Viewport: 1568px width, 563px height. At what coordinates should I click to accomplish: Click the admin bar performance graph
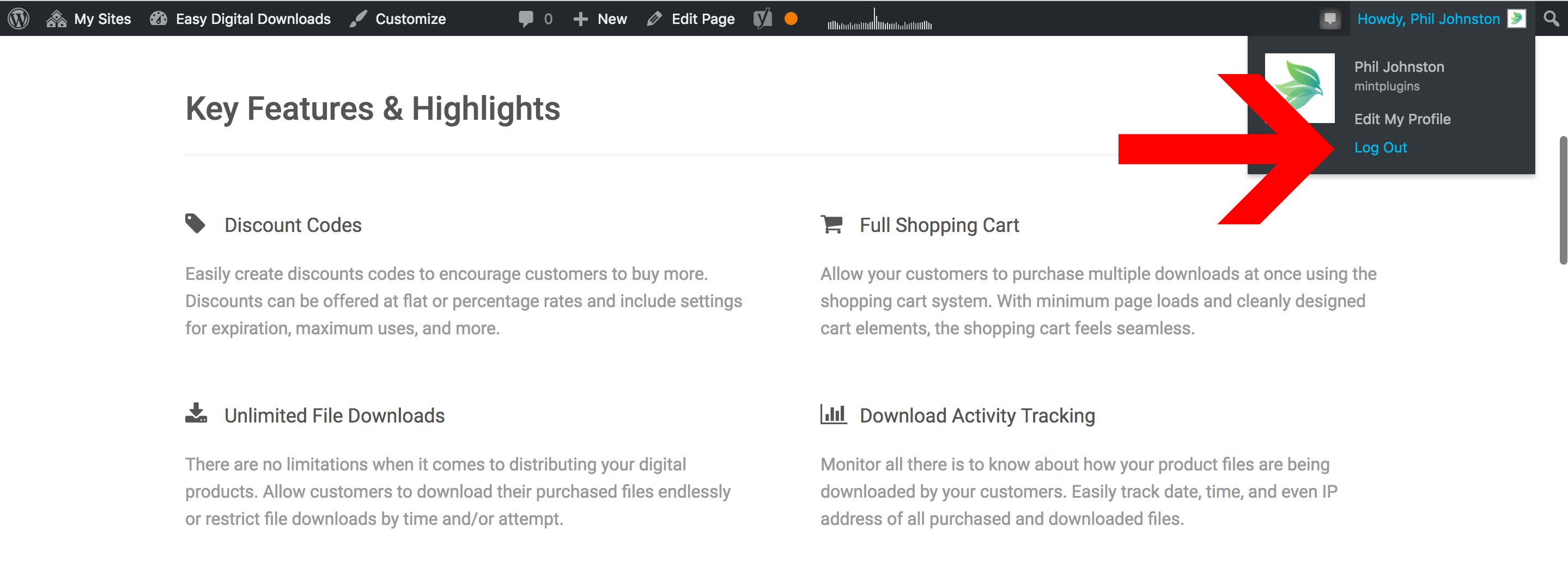[x=879, y=21]
